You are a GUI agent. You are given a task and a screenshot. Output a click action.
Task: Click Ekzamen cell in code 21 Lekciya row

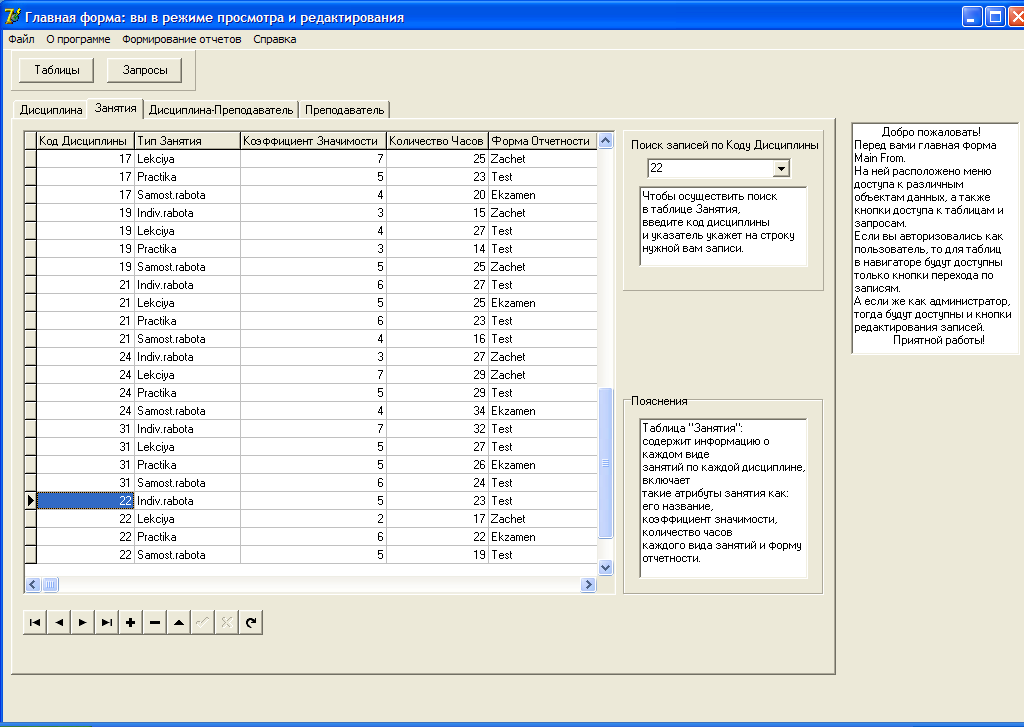(542, 303)
